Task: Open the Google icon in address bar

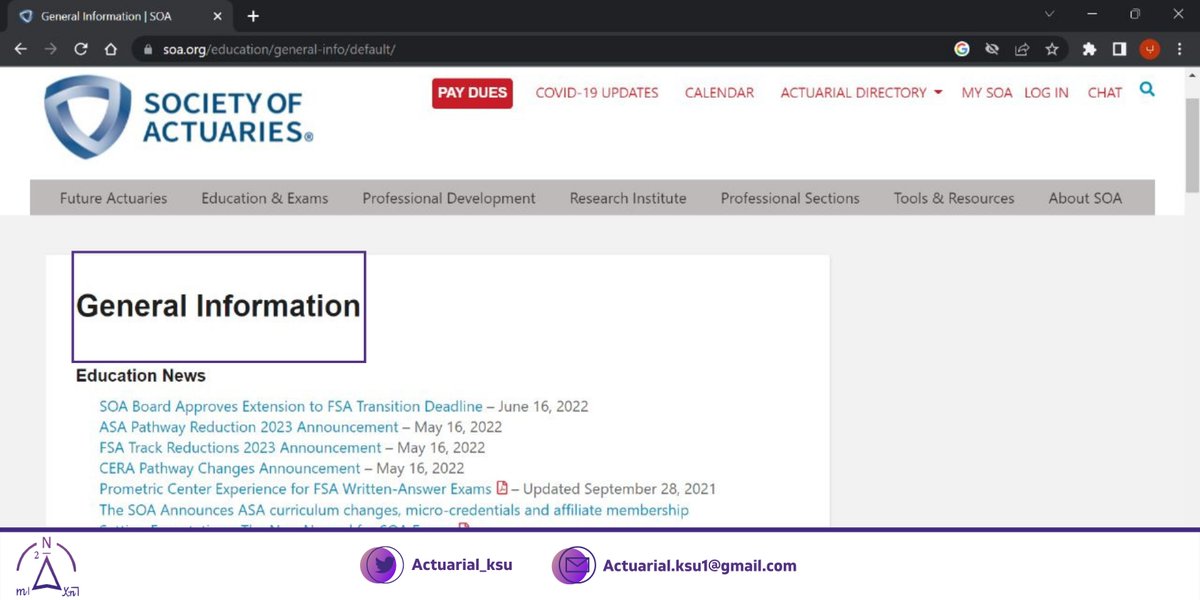Action: click(x=962, y=48)
